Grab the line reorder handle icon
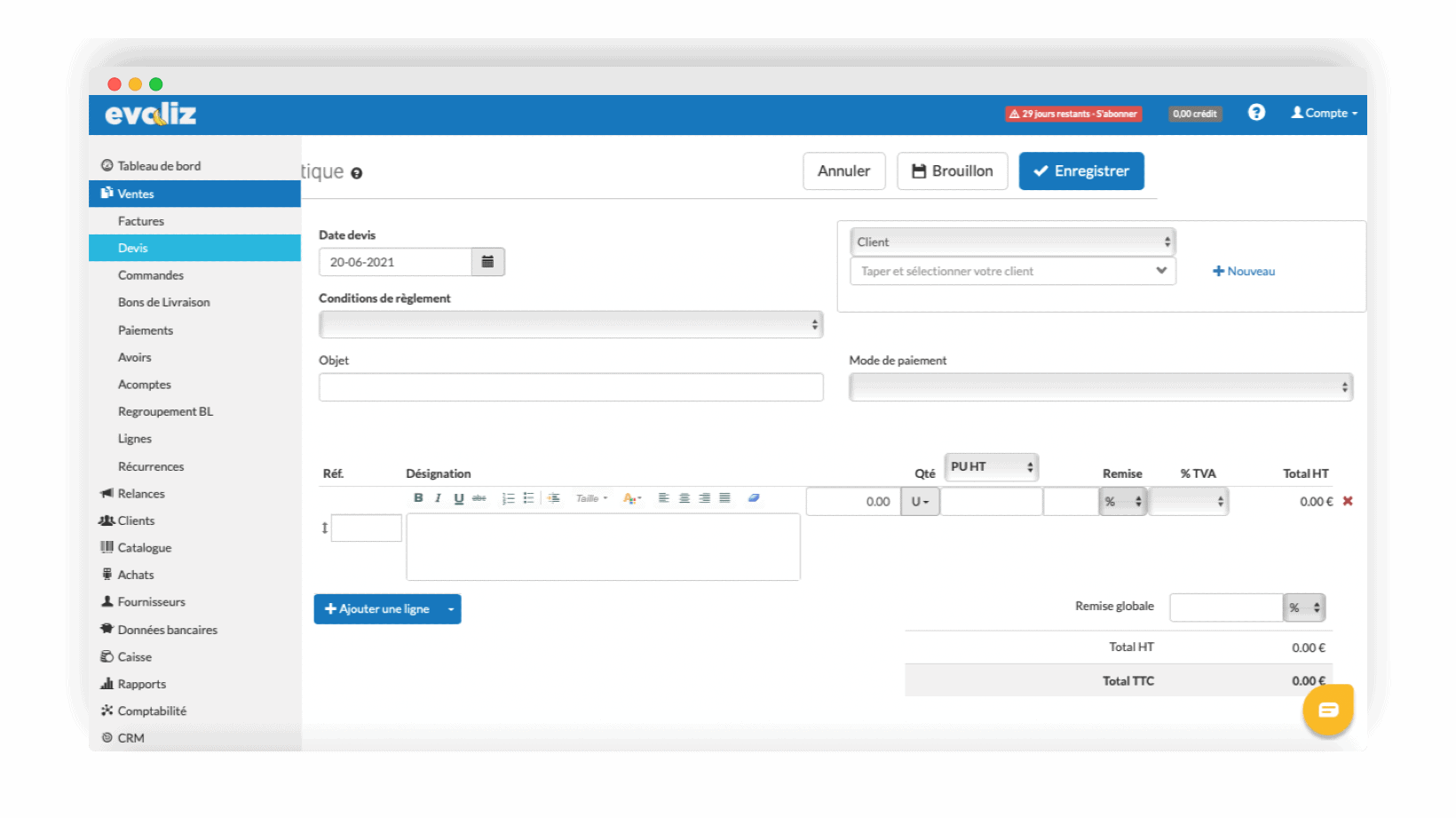 325,528
